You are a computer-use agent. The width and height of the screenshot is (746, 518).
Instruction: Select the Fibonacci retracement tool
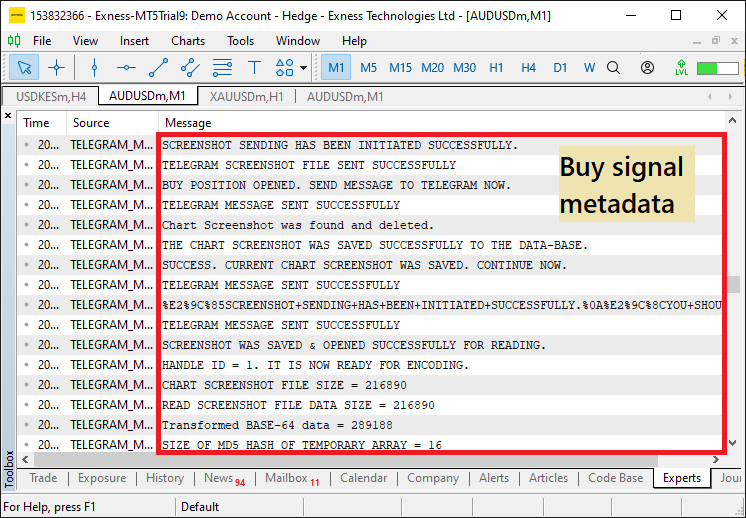(222, 68)
